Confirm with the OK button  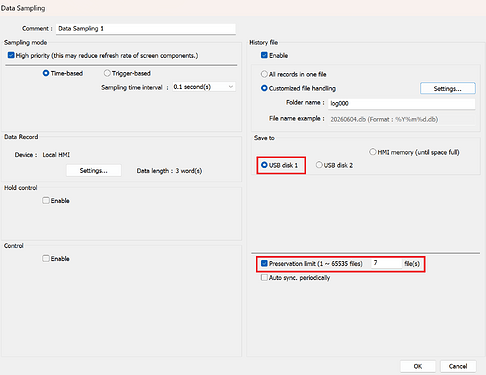(x=418, y=366)
